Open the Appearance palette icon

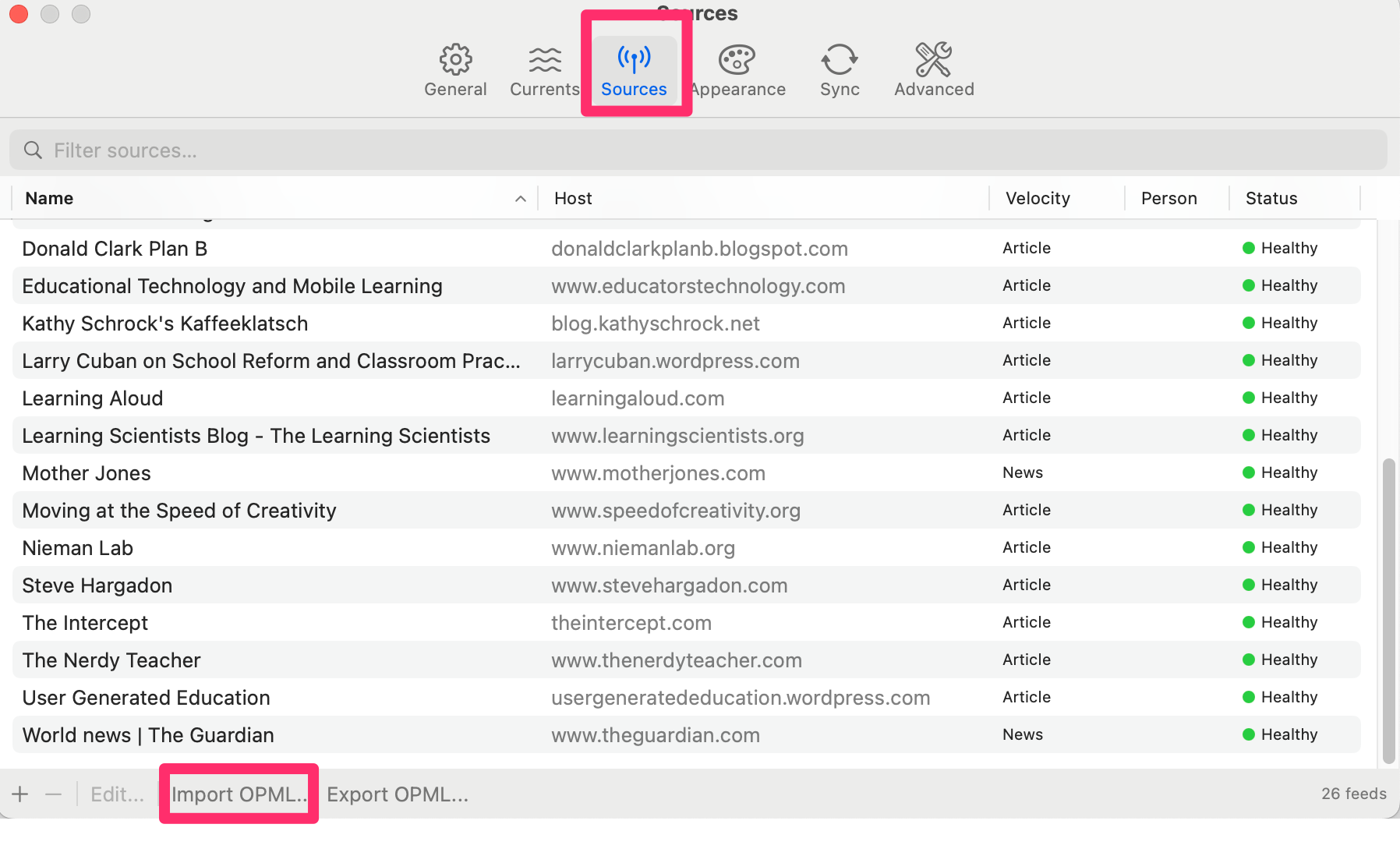[x=737, y=60]
